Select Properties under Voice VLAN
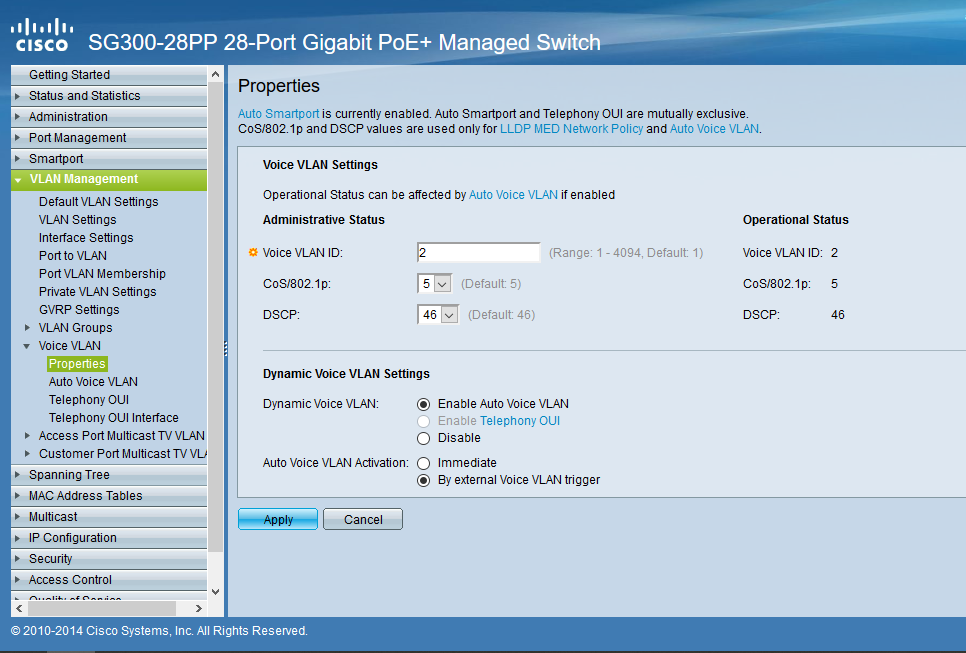966x653 pixels. (77, 364)
